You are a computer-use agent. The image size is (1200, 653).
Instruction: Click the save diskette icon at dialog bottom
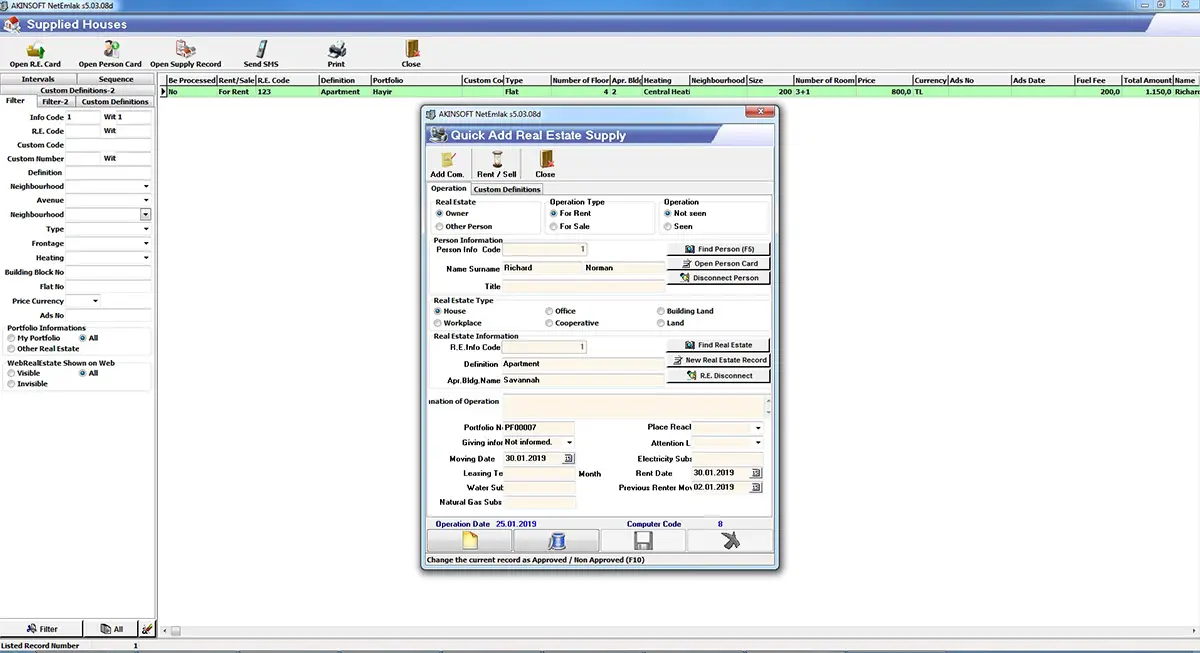643,540
